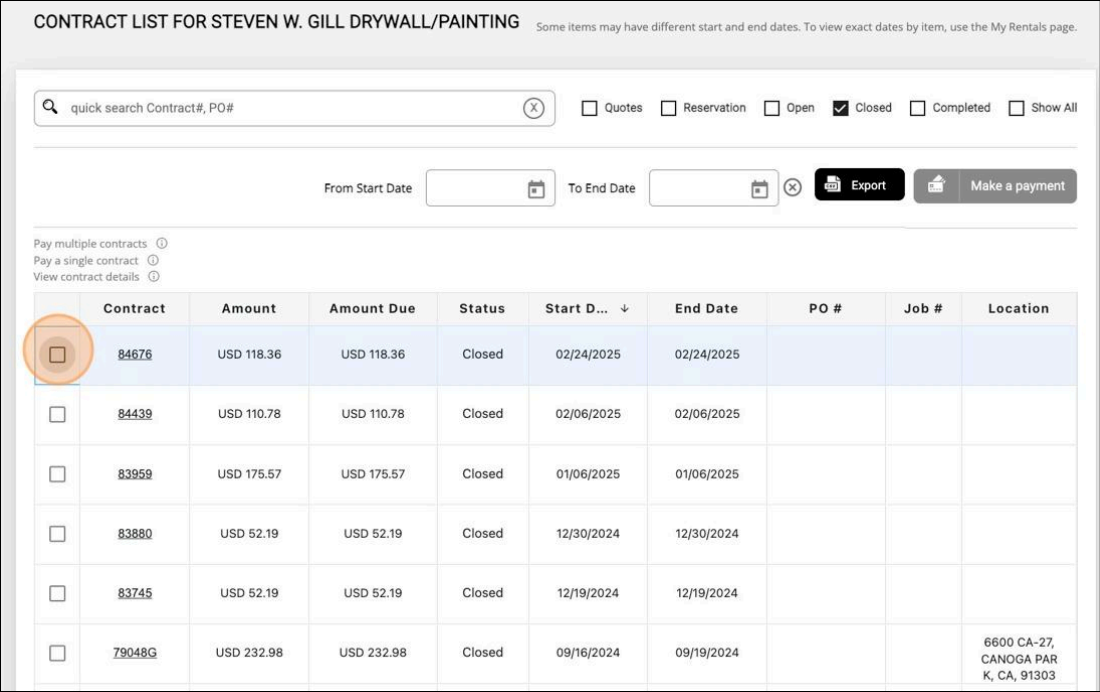Sort by Start Date arrow
This screenshot has width=1100, height=692.
pos(625,309)
